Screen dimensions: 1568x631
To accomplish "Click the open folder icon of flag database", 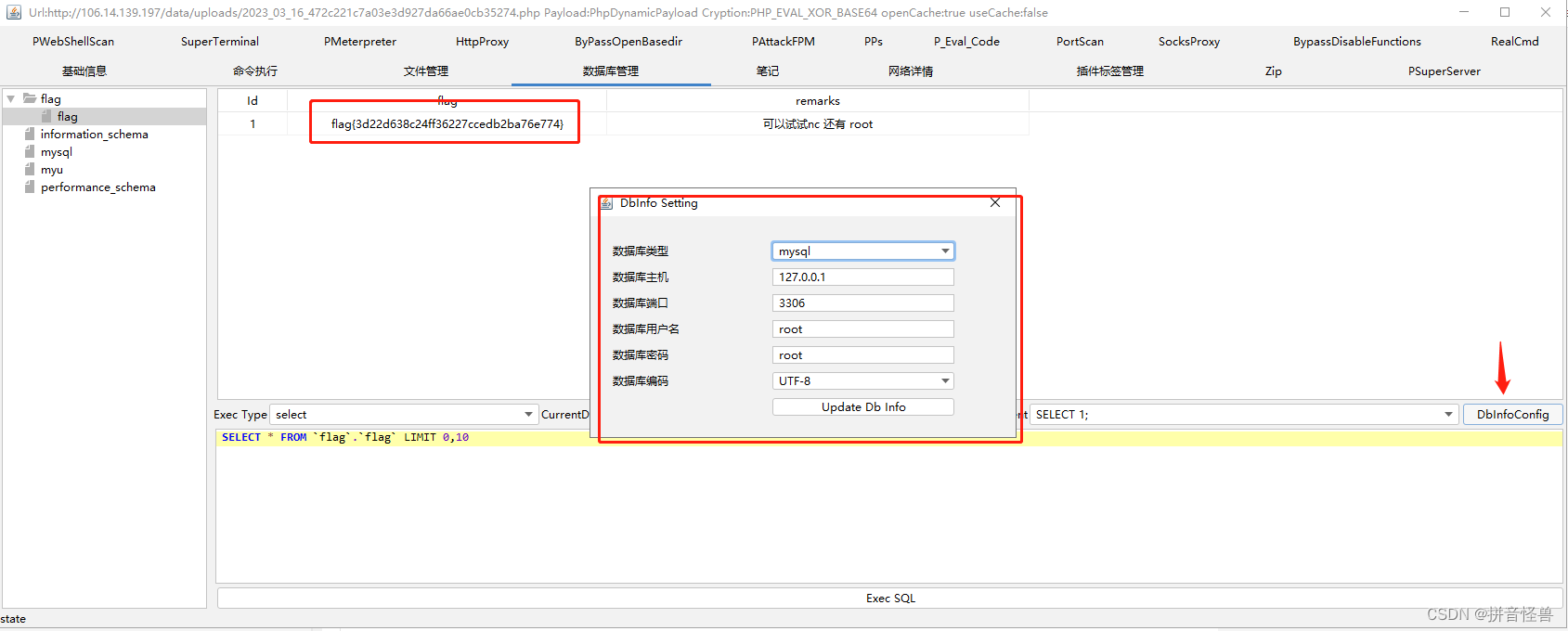I will (x=30, y=98).
